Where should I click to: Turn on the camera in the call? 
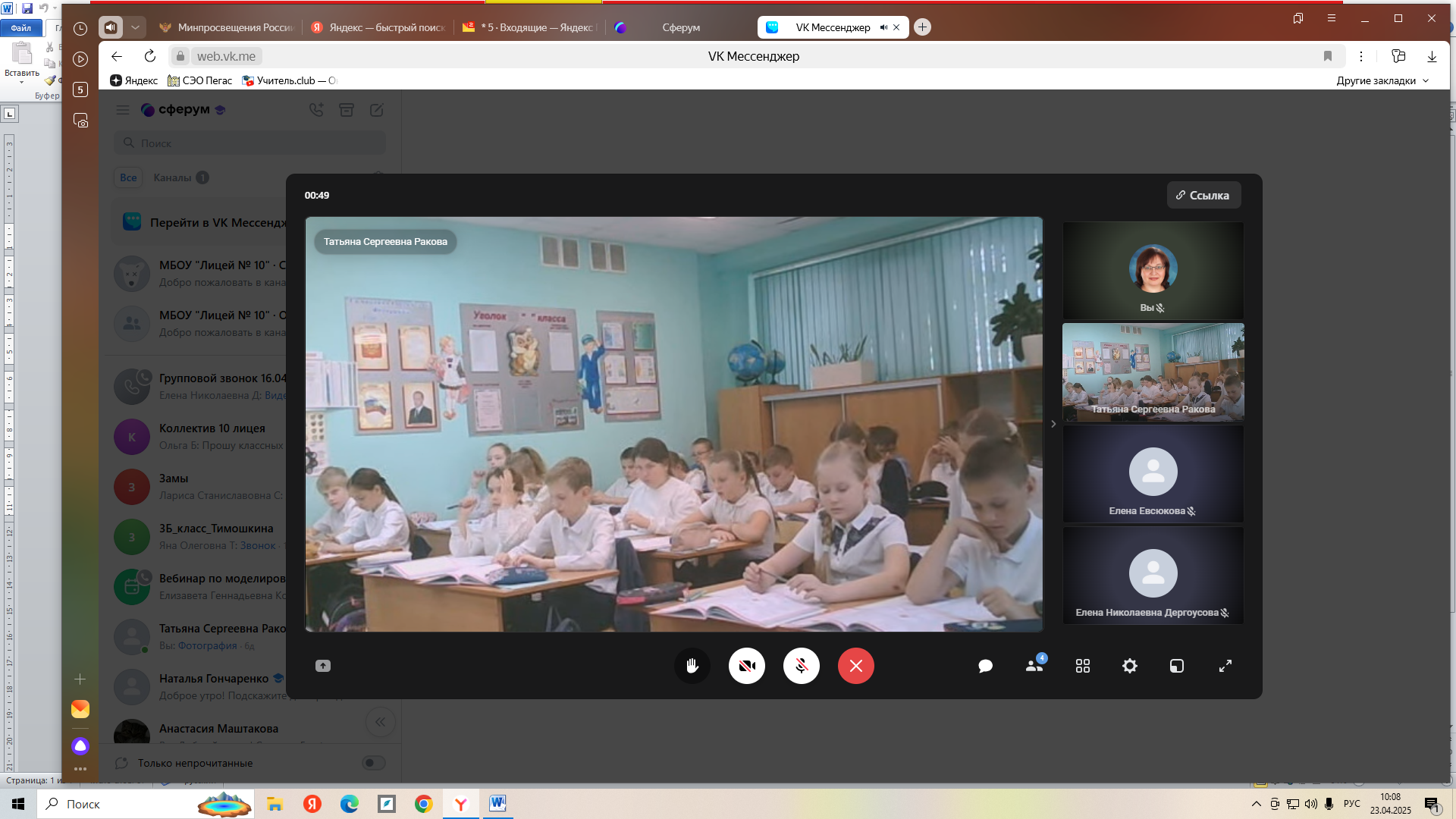tap(747, 666)
